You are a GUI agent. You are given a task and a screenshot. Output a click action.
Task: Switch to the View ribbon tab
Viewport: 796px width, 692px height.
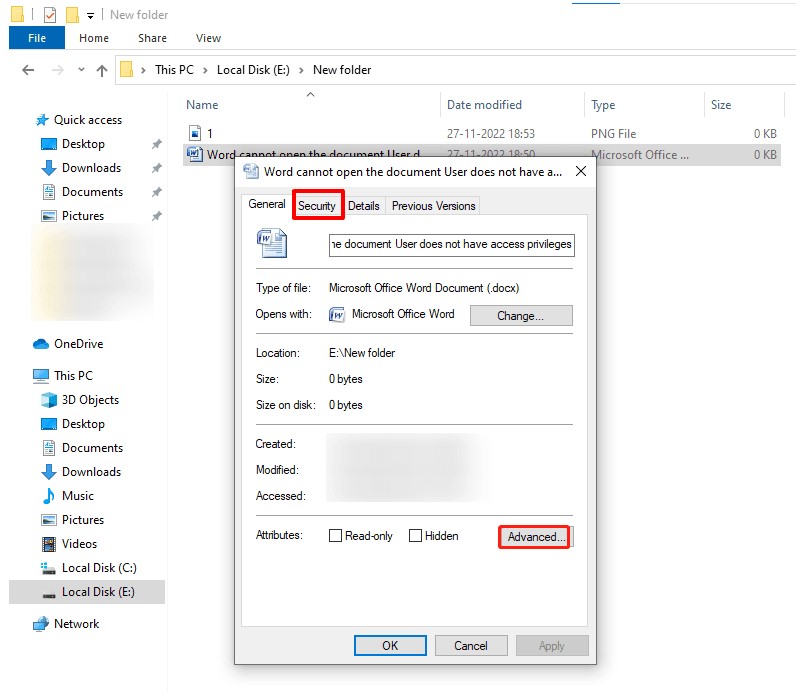click(208, 38)
